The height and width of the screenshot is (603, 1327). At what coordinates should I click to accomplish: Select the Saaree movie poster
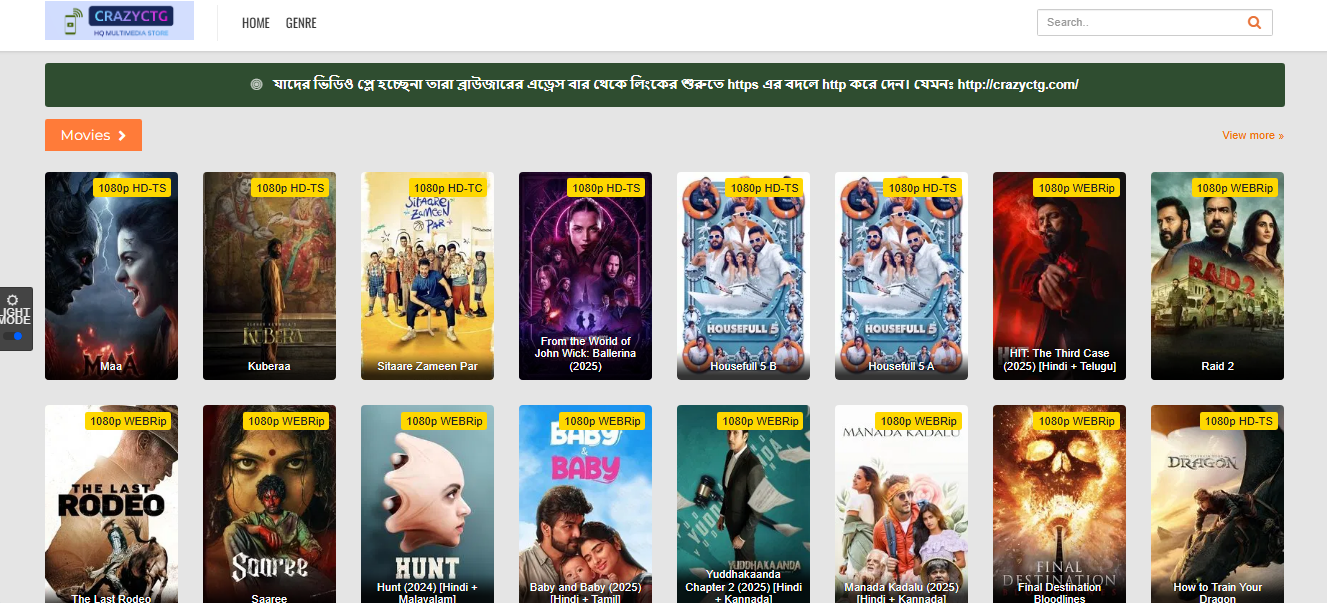coord(269,504)
